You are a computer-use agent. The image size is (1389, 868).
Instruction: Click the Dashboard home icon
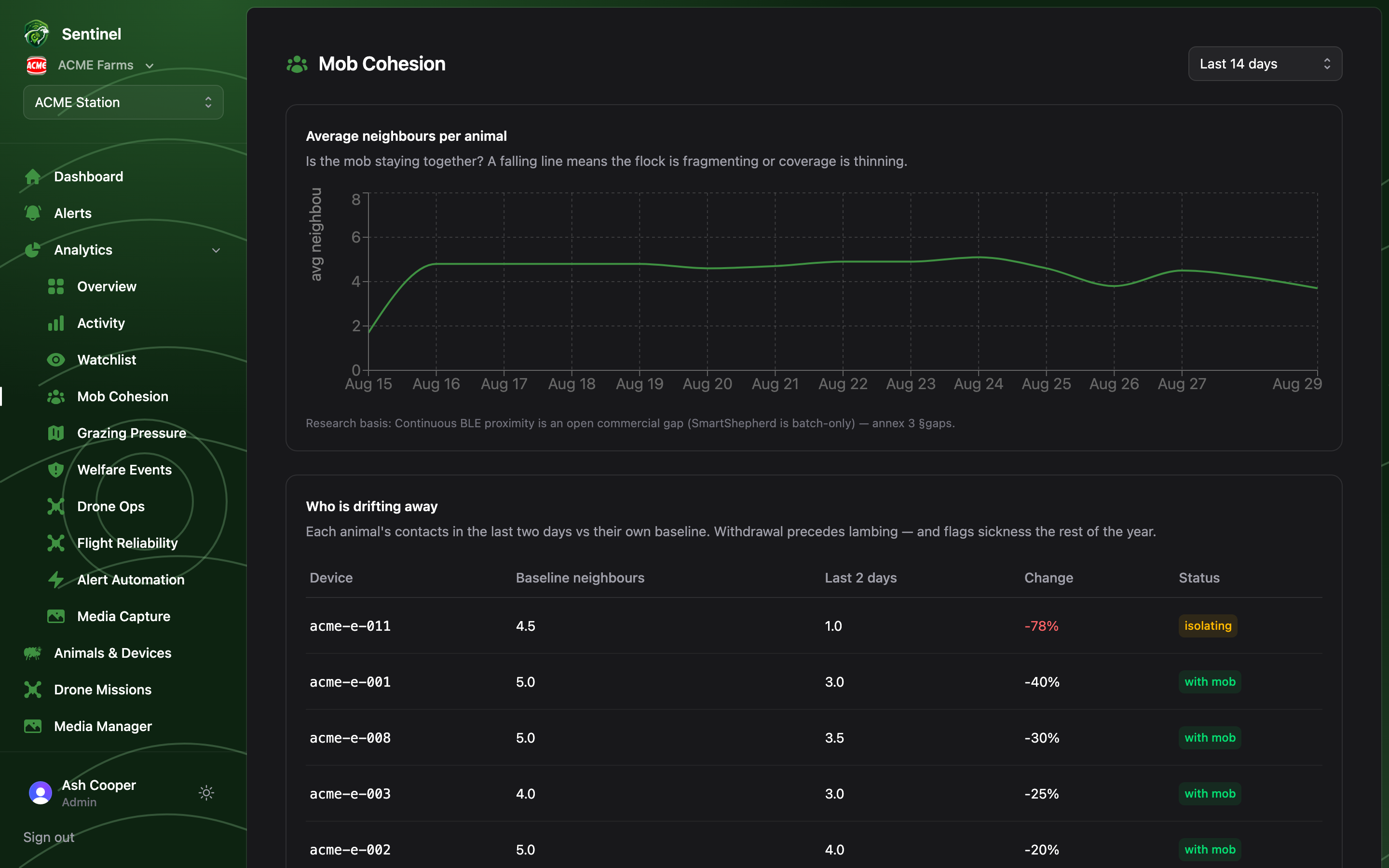33,177
